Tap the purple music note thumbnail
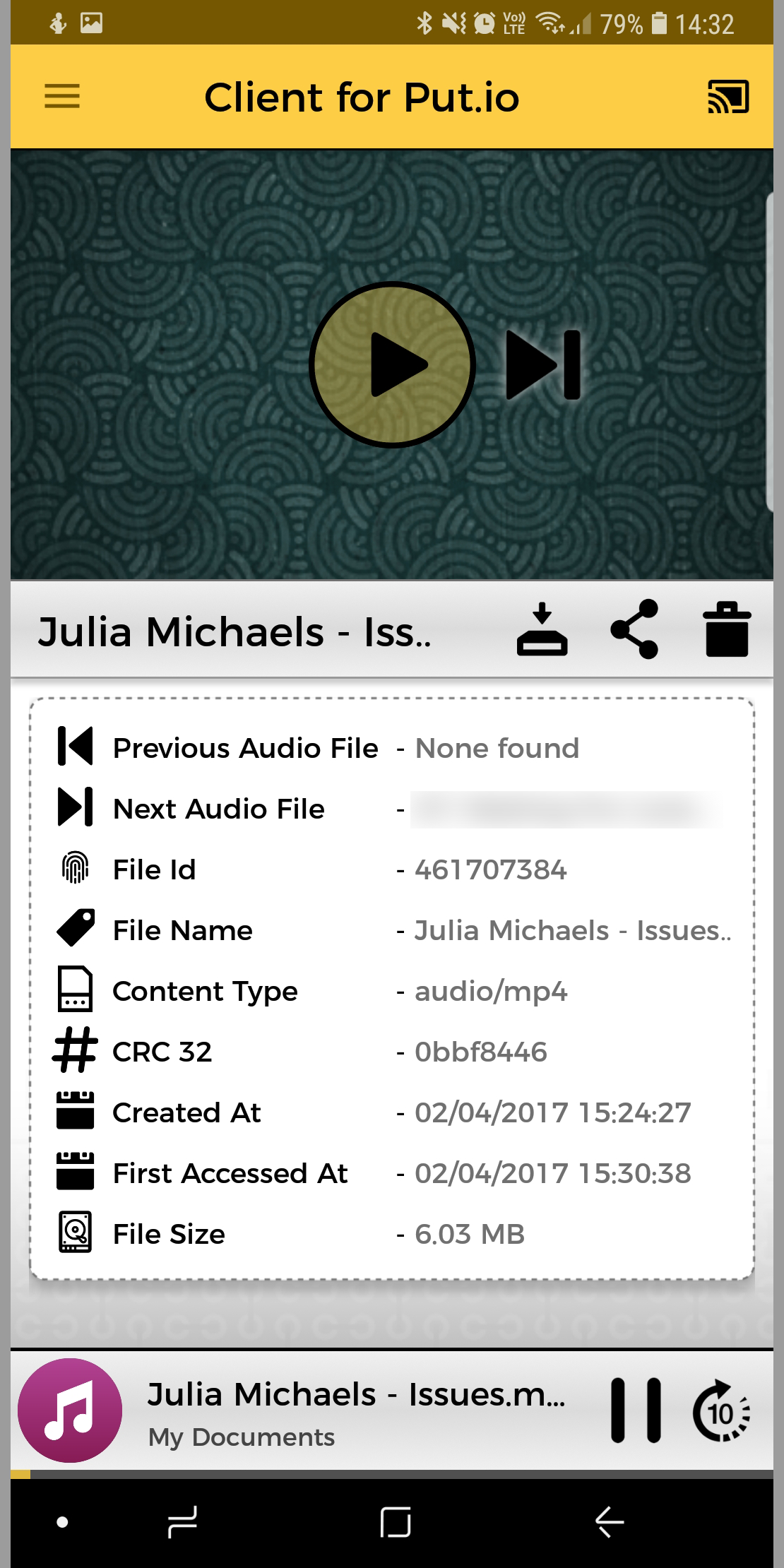 click(x=70, y=1410)
